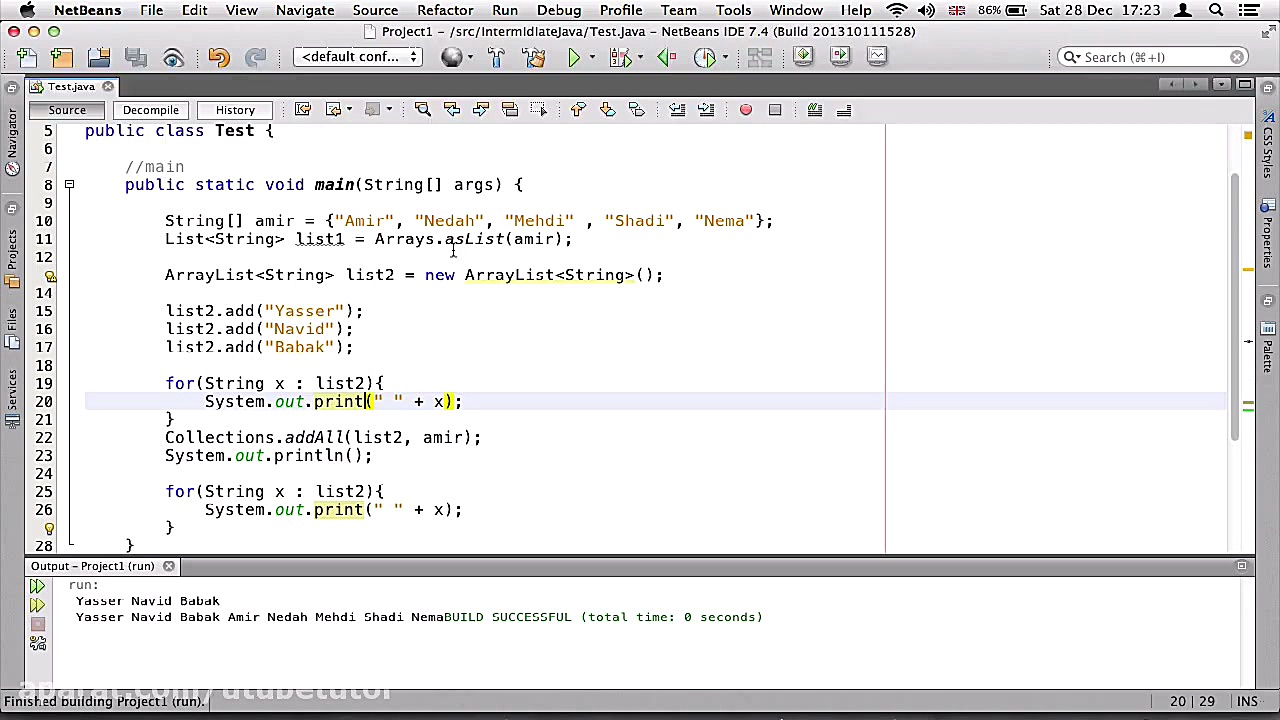Click the Clean and Build hammer-and-broom icon
This screenshot has width=1280, height=720.
click(534, 57)
